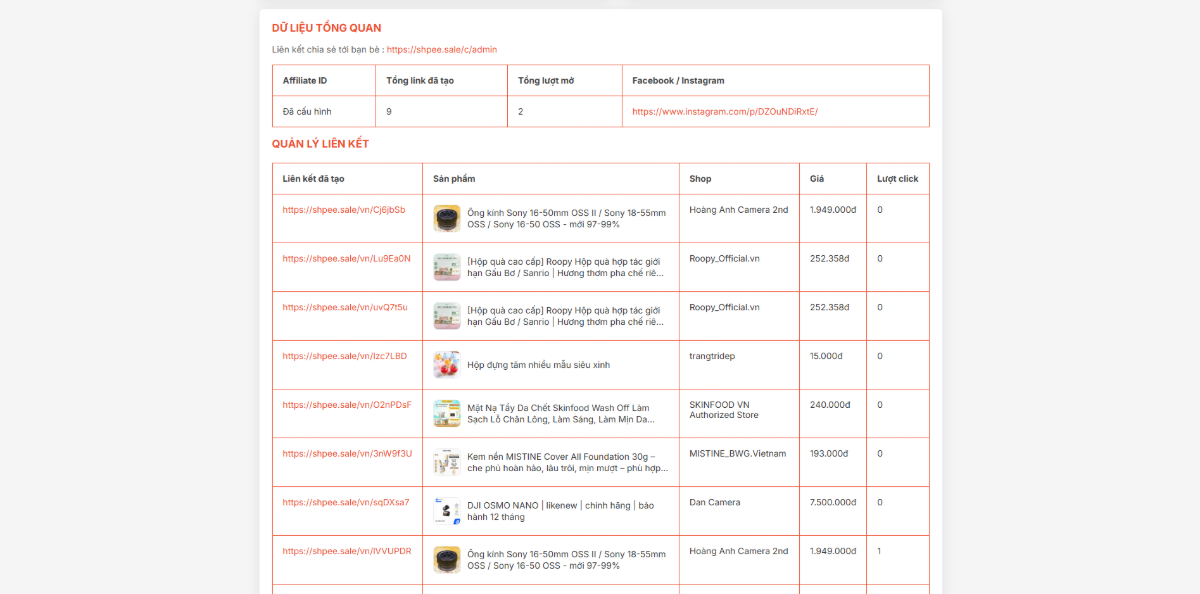Screen dimensions: 1200x594
Task: Click the Sony lens product name in Cj6jbSb row
Action: point(566,218)
